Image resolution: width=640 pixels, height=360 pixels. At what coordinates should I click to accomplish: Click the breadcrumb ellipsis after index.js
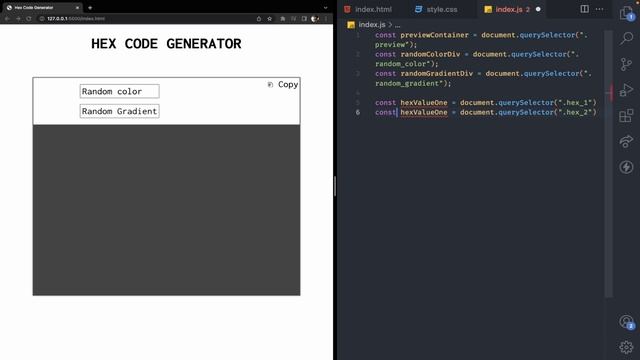point(398,25)
